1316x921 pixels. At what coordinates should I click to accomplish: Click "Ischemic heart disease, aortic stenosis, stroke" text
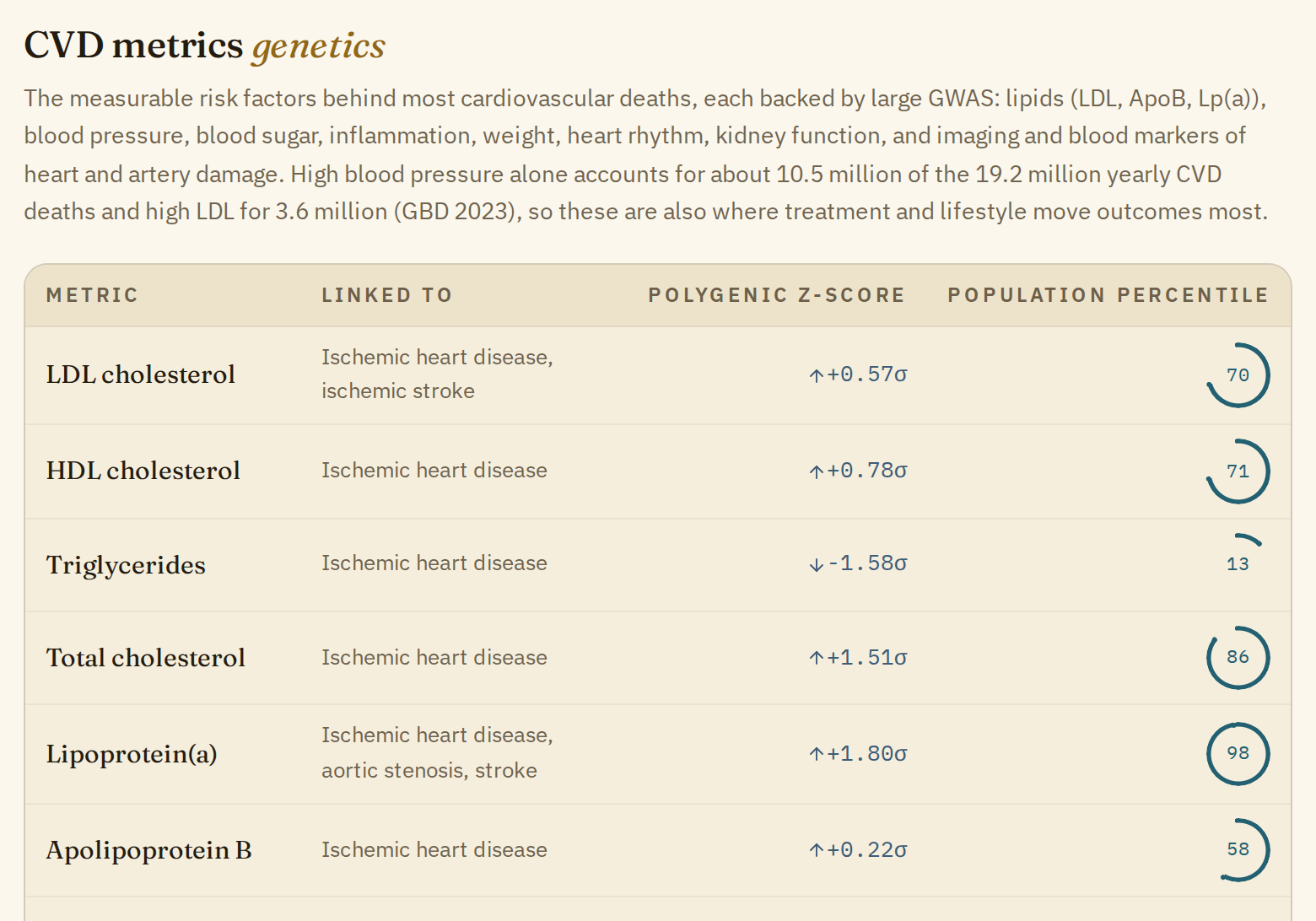(x=437, y=753)
